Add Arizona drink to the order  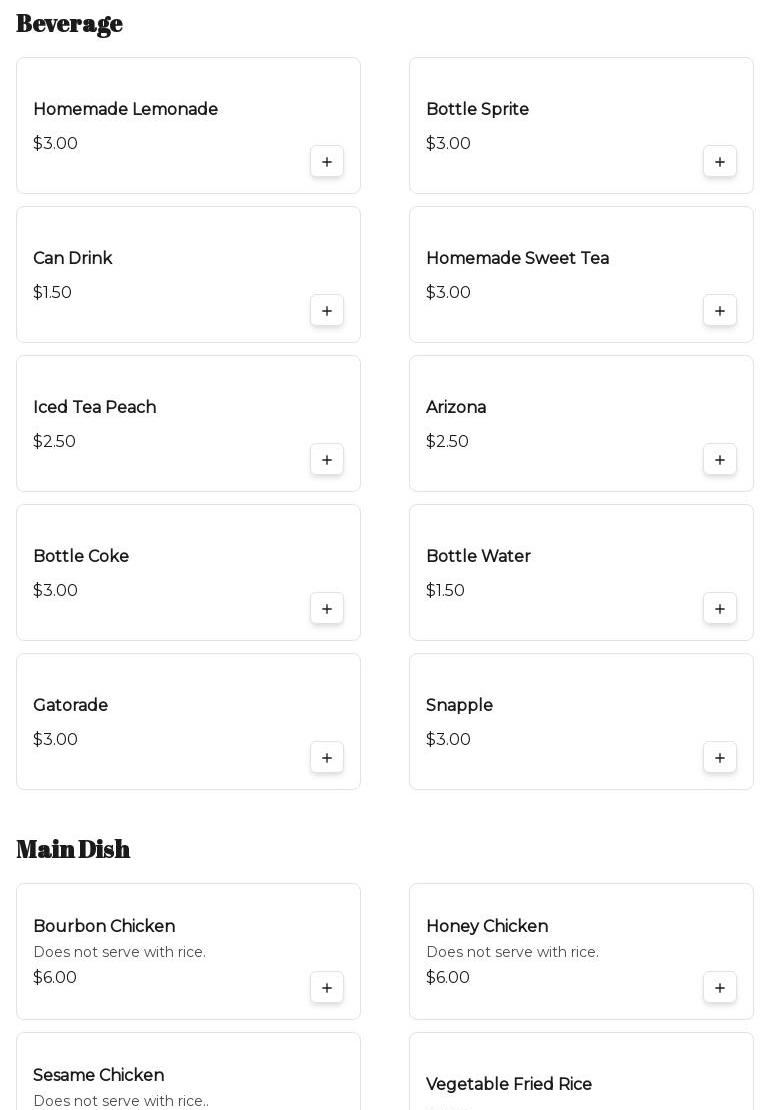point(720,460)
